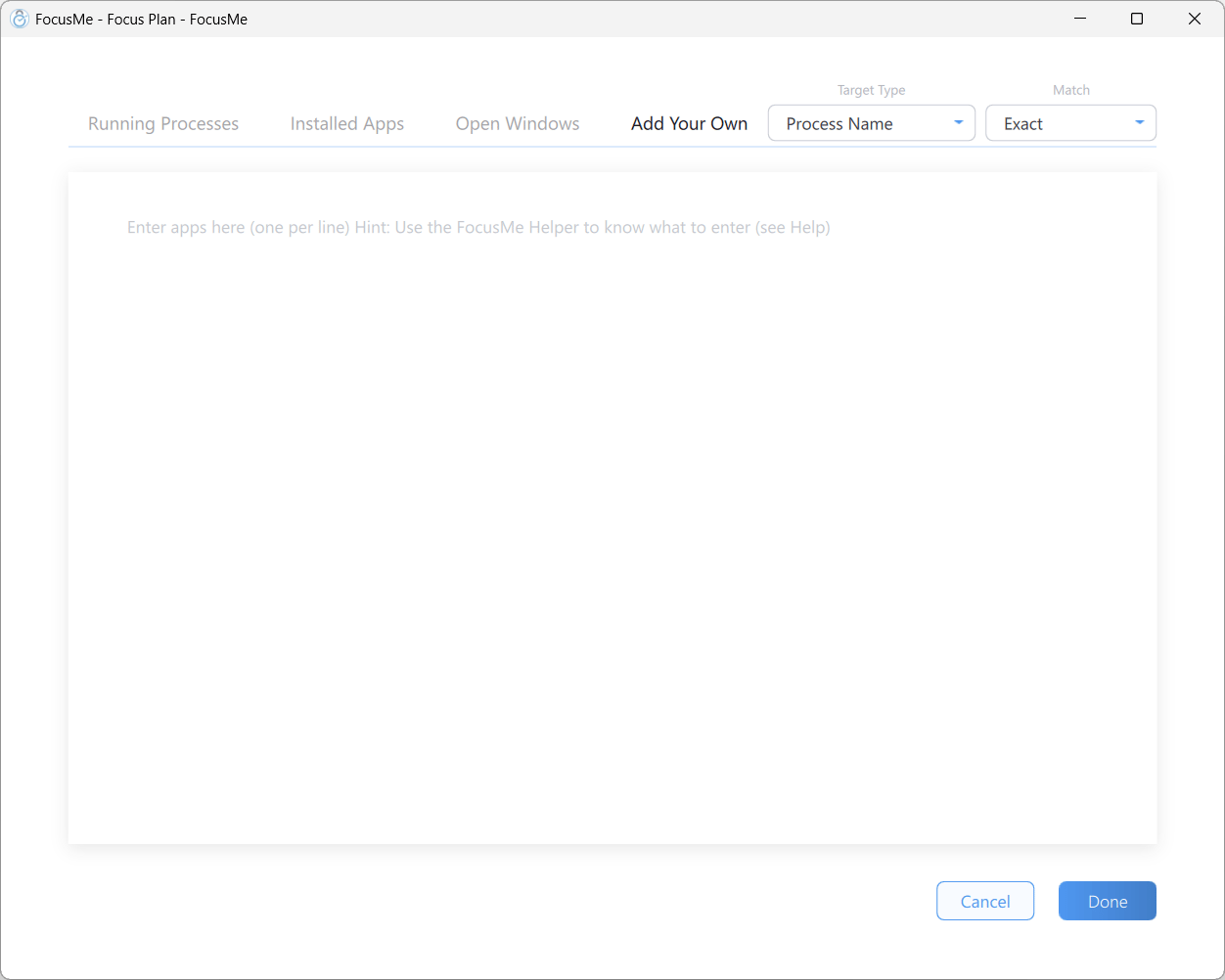Select the Add Your Own tab
1225x980 pixels.
690,123
